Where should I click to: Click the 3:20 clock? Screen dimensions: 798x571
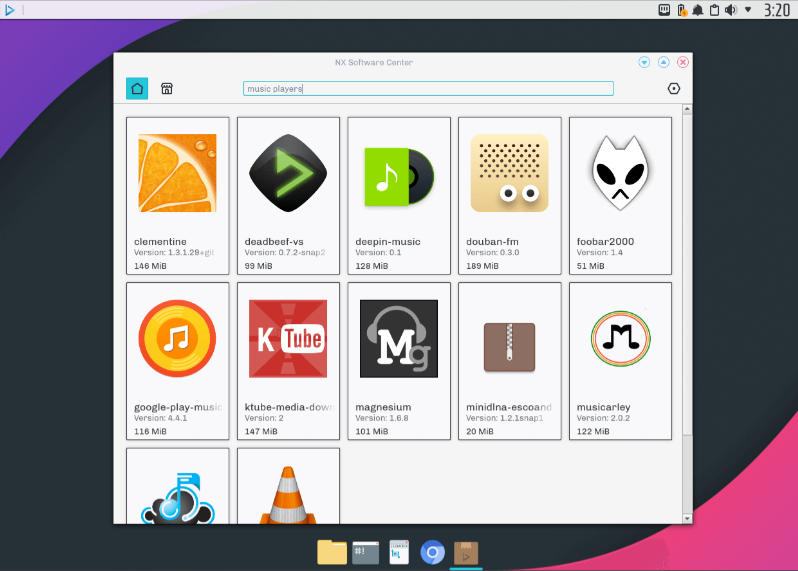click(777, 10)
